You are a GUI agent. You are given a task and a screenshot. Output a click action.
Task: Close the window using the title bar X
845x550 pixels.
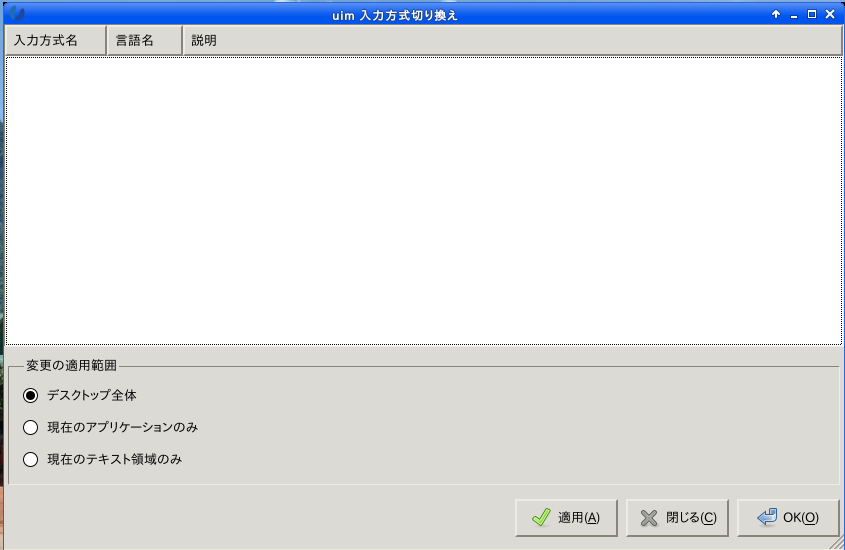point(830,15)
